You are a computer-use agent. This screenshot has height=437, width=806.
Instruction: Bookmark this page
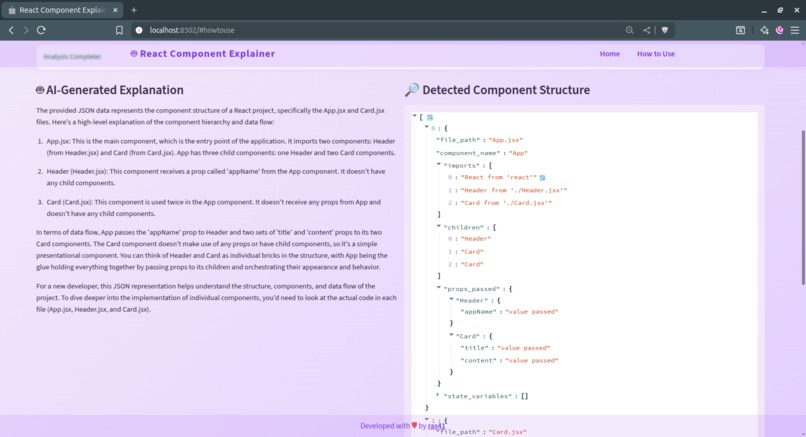[119, 30]
